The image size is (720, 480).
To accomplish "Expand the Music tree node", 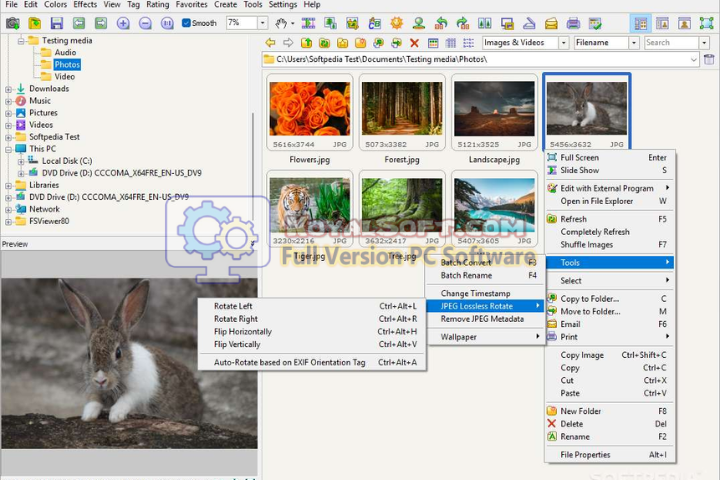I will (8, 101).
